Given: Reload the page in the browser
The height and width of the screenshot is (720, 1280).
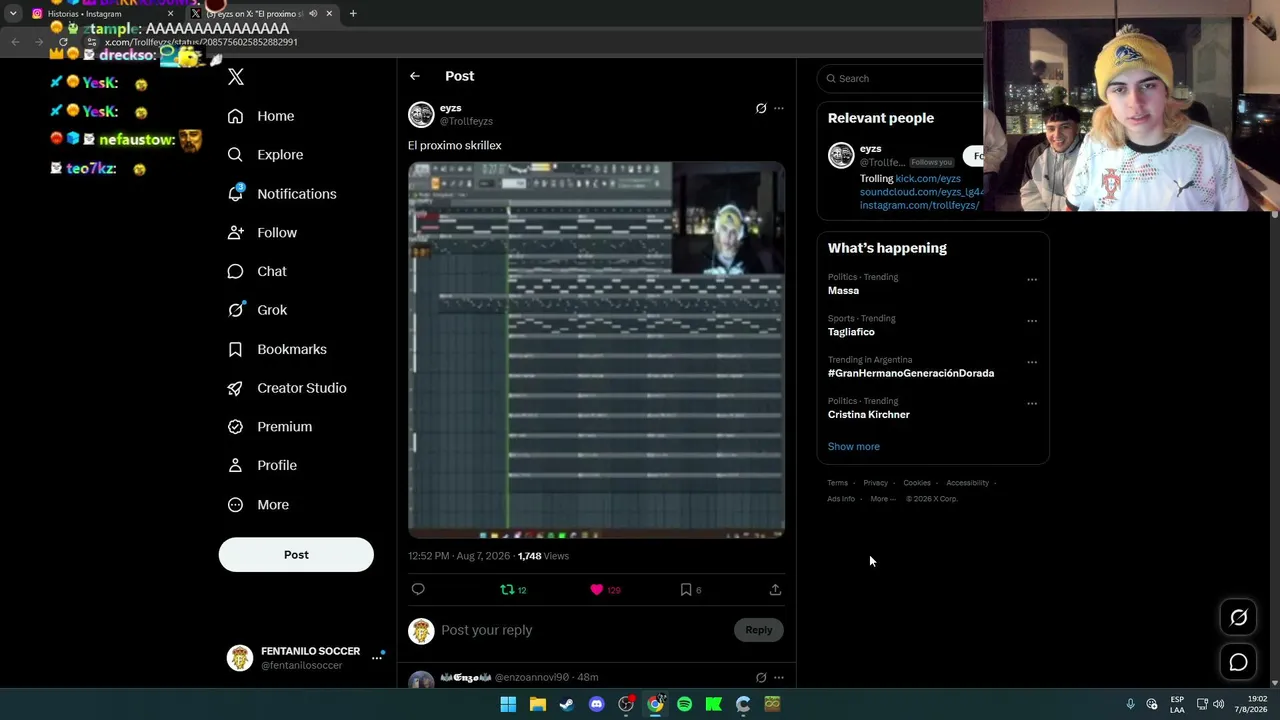Looking at the screenshot, I should (63, 42).
